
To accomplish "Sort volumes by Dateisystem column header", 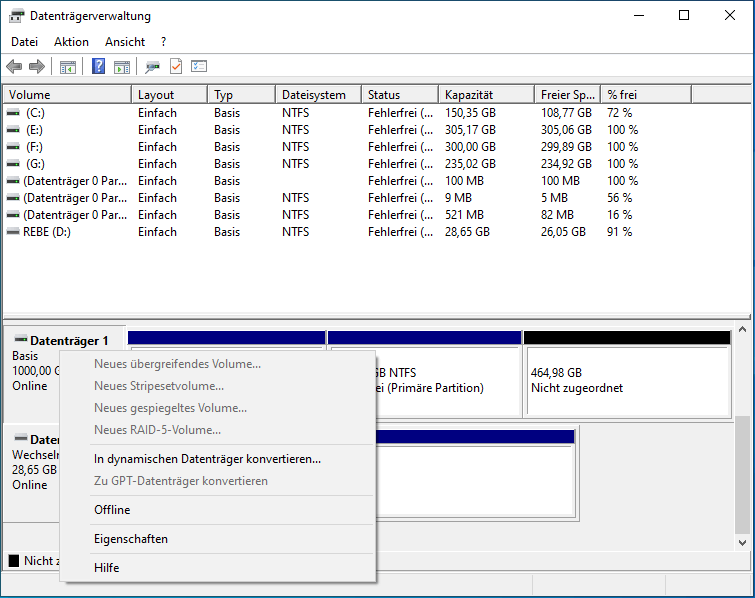I will [315, 95].
